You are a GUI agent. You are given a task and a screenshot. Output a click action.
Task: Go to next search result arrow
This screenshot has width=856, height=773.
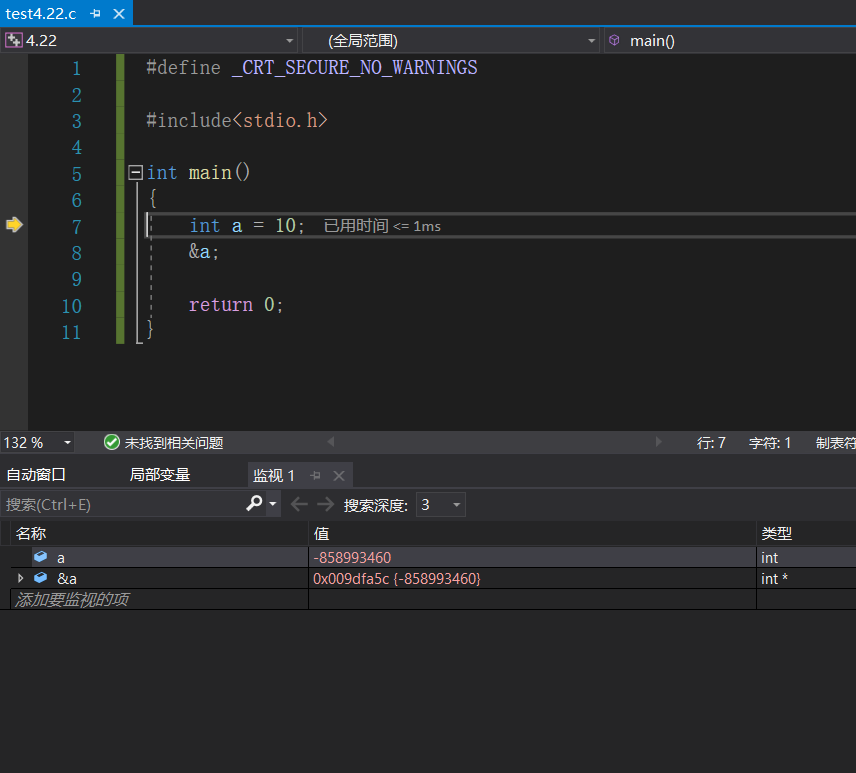tap(325, 504)
